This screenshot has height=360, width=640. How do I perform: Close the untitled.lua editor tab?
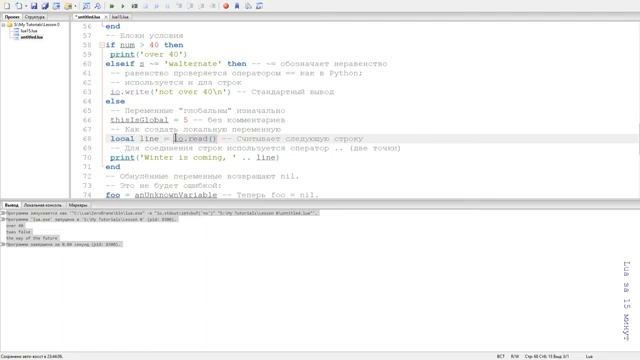click(x=106, y=17)
